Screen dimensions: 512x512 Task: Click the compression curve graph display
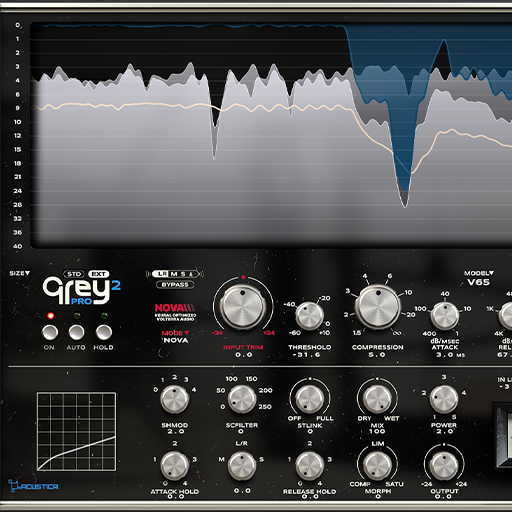coord(76,432)
